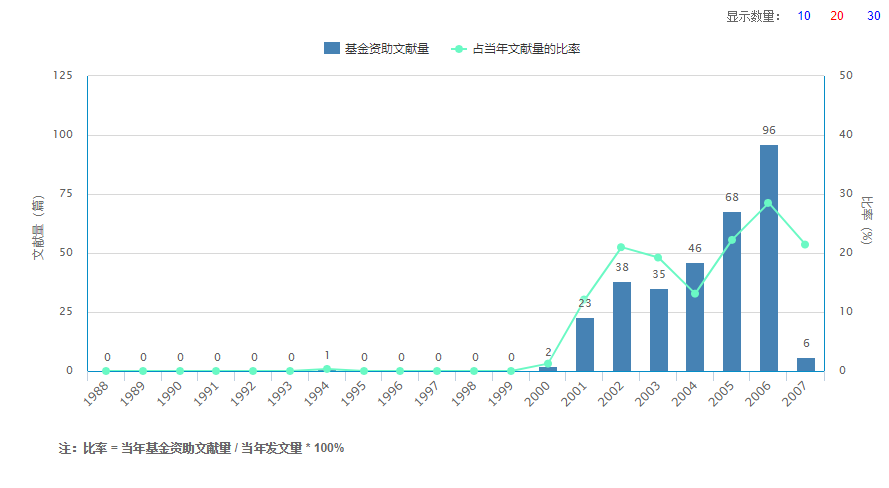The width and height of the screenshot is (889, 488).
Task: Toggle the 占当年文献量的比率 legend series
Action: (515, 49)
